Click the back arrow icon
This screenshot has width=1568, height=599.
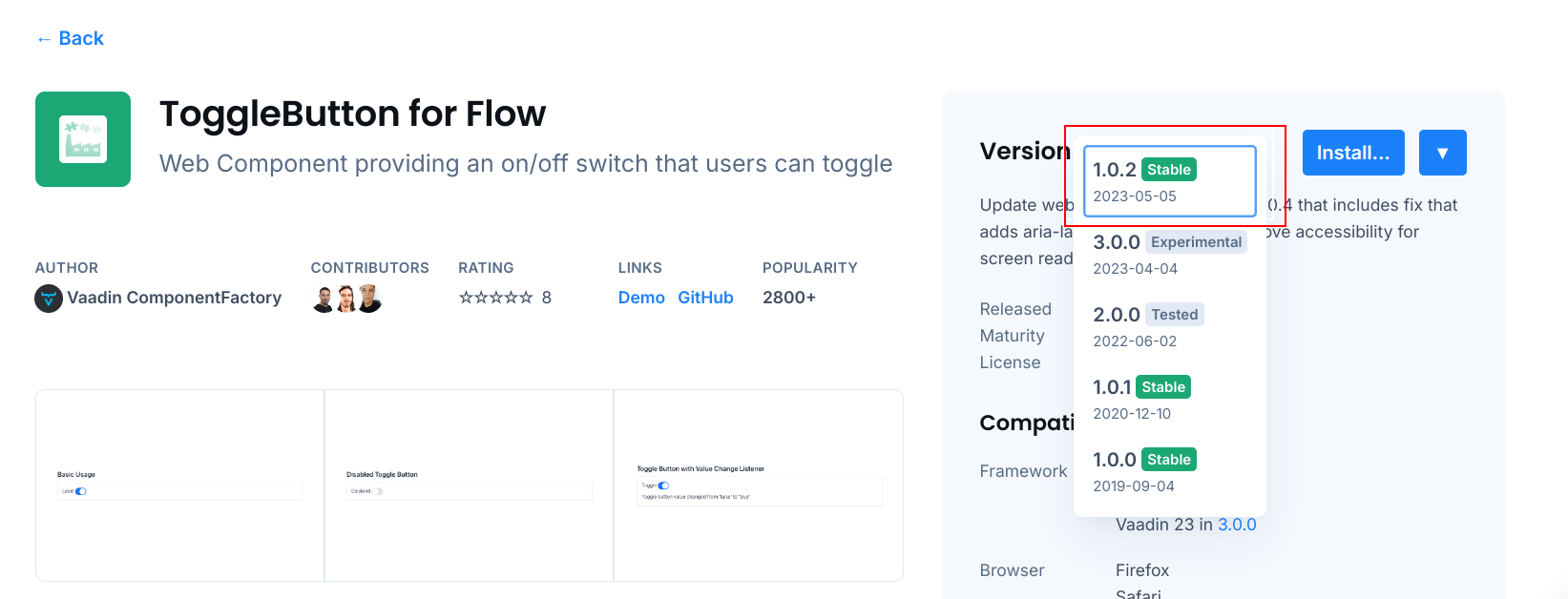pos(43,39)
